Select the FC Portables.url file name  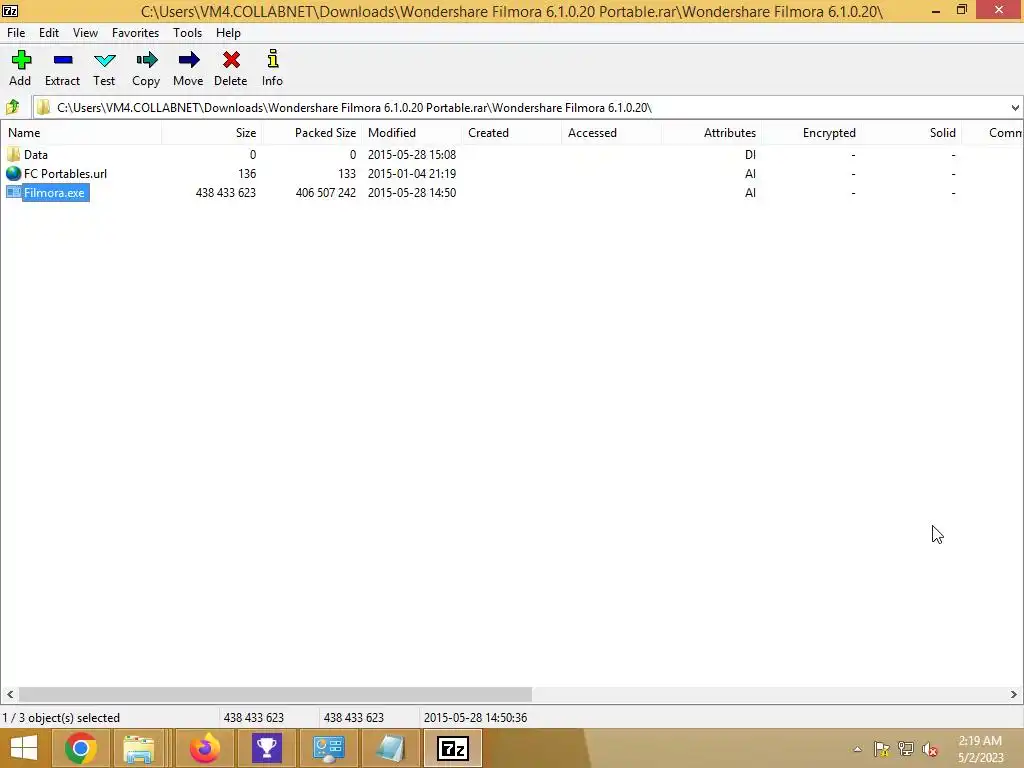65,174
